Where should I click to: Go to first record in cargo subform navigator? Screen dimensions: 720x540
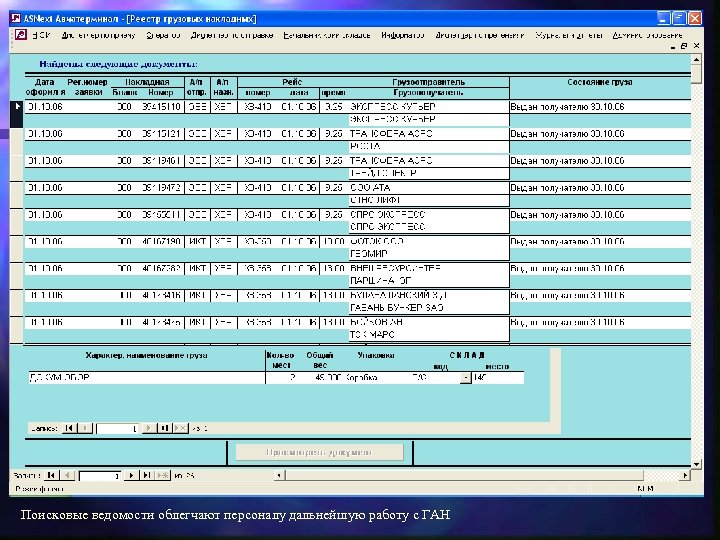(x=69, y=428)
